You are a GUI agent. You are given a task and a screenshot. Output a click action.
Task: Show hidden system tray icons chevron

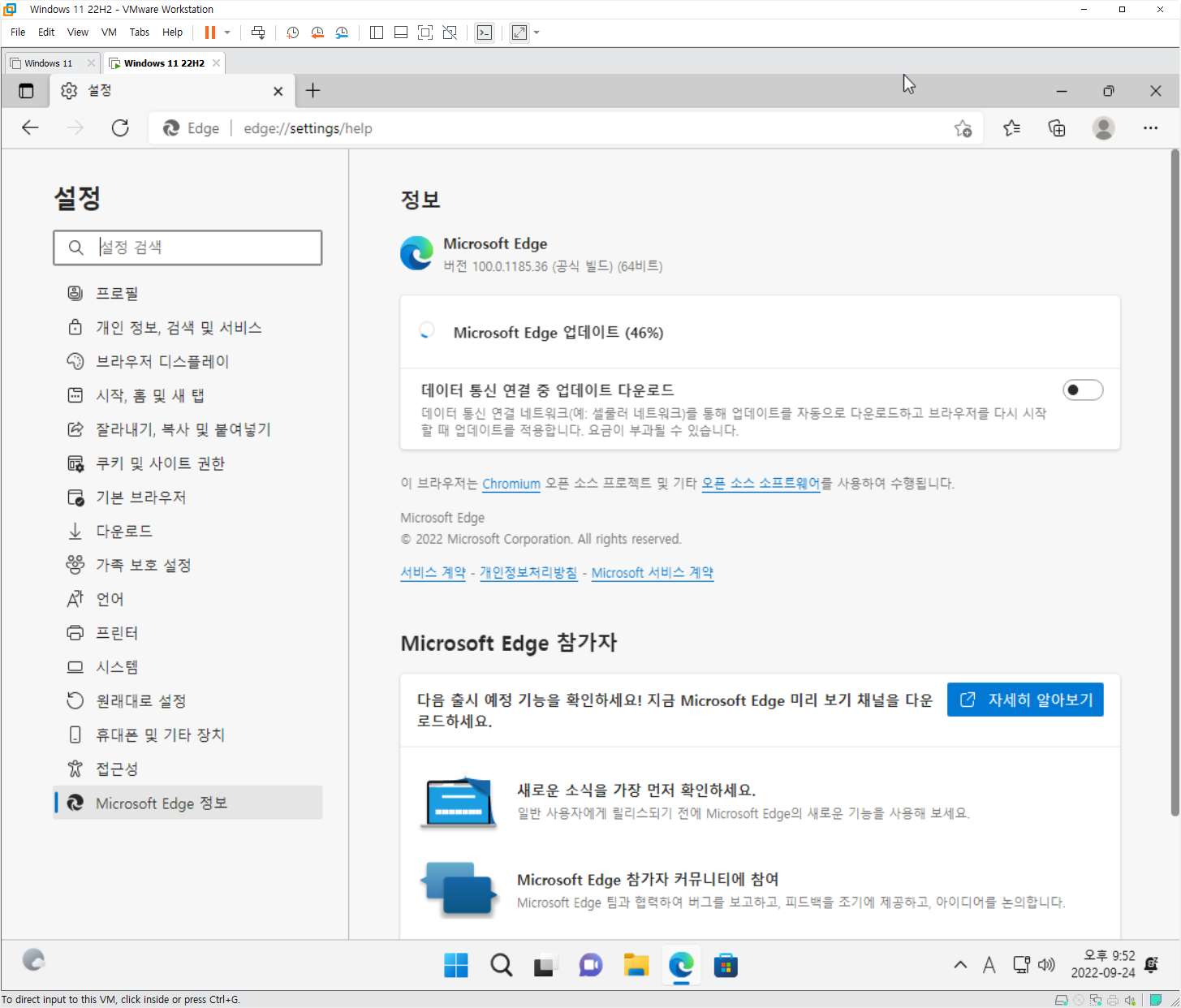(x=960, y=965)
